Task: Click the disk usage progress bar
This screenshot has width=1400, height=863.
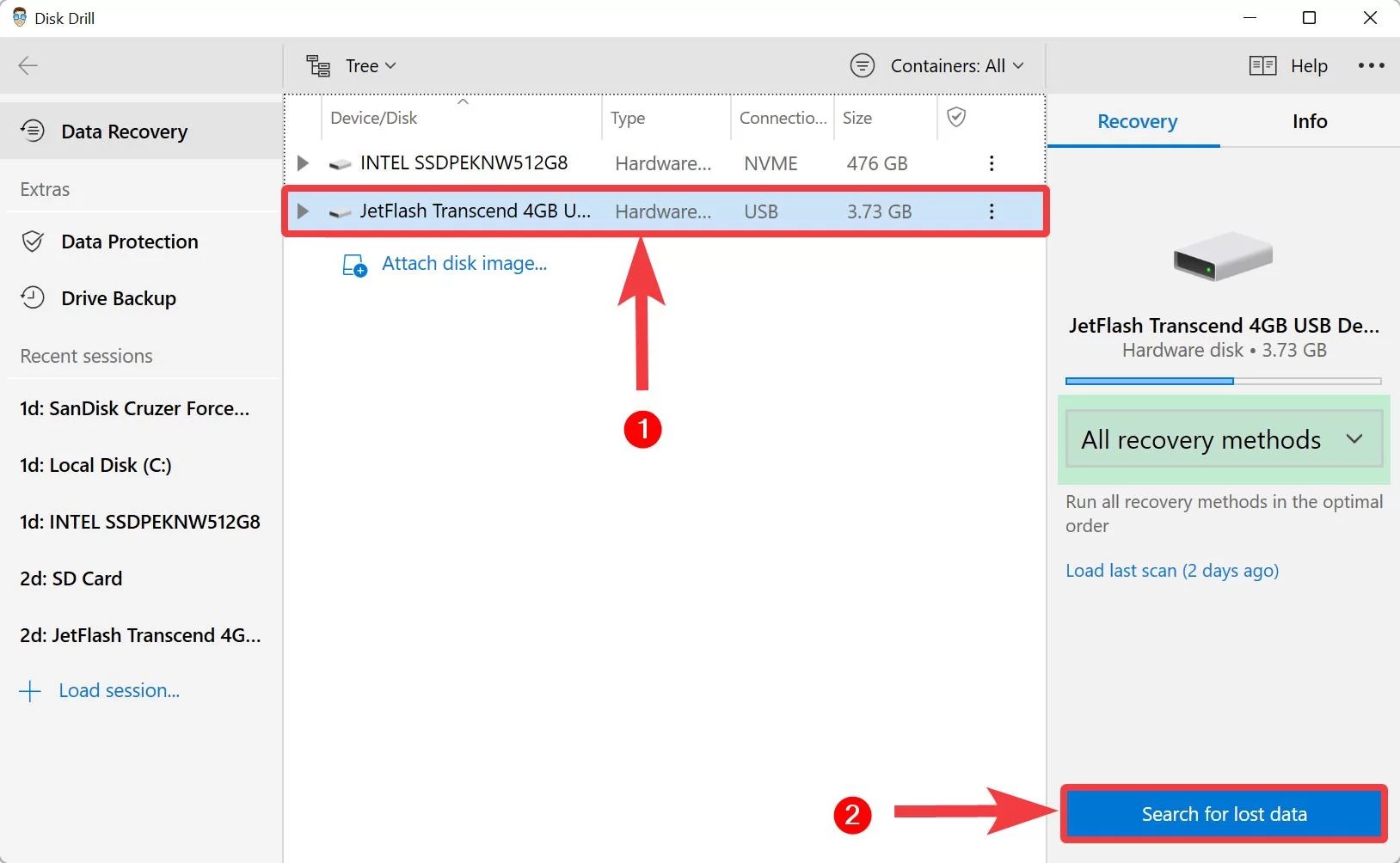Action: click(1223, 381)
